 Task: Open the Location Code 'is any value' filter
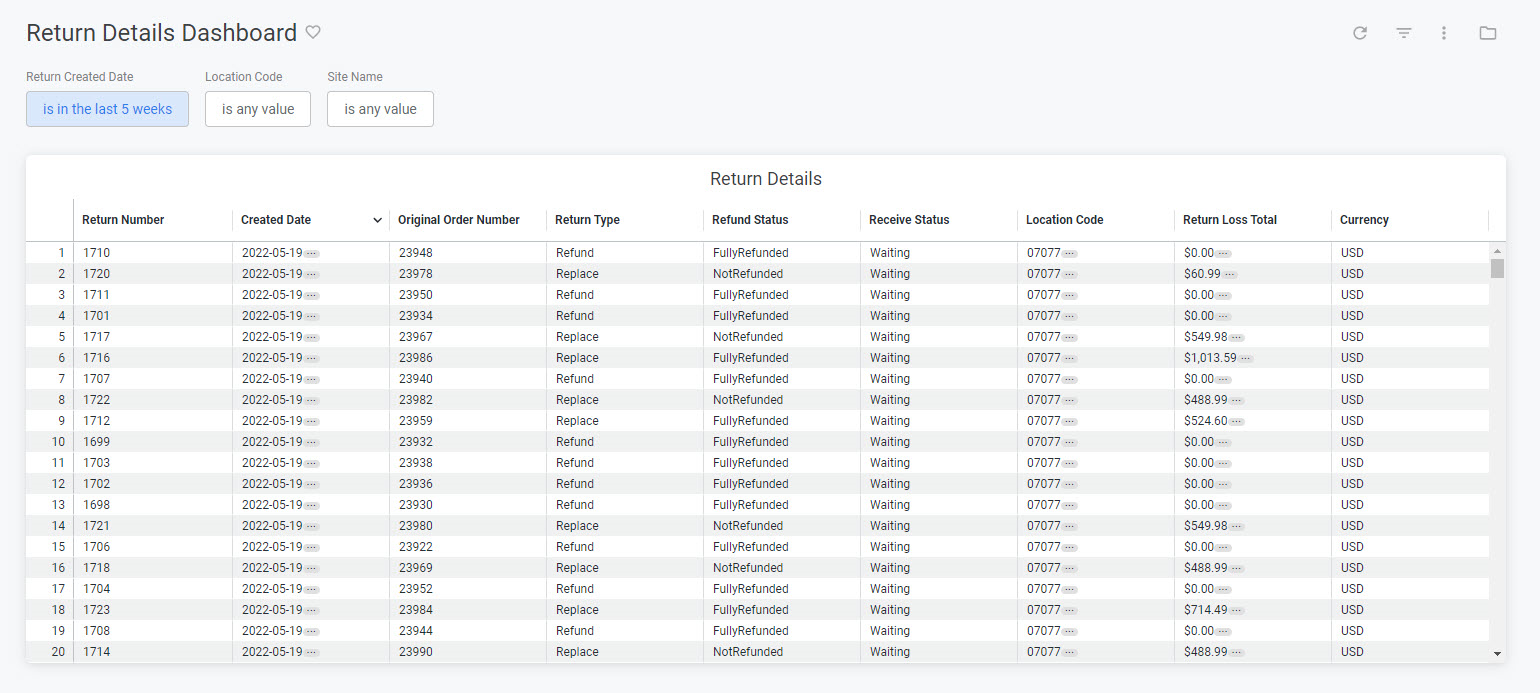click(x=258, y=109)
